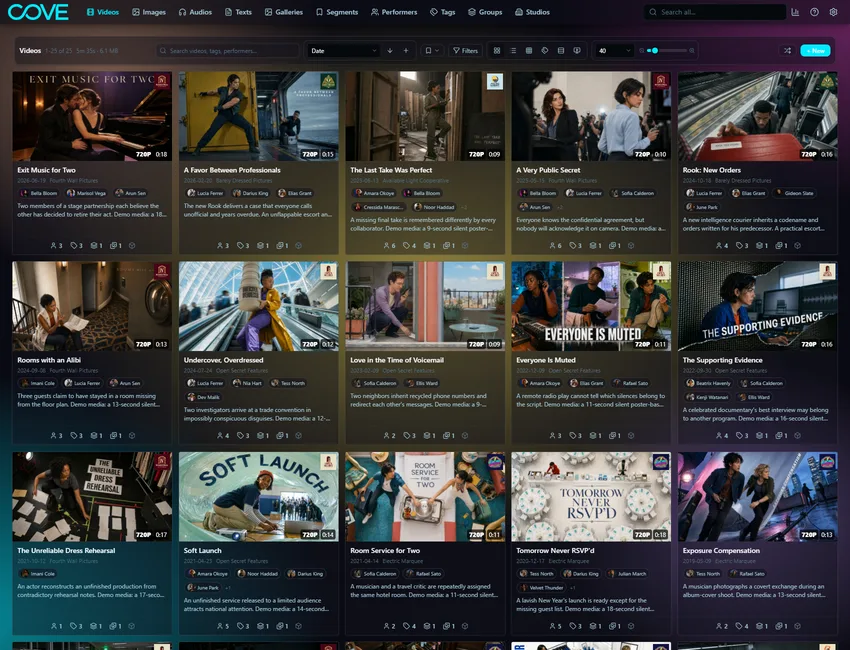850x650 pixels.
Task: Open the Filters button
Action: click(465, 50)
